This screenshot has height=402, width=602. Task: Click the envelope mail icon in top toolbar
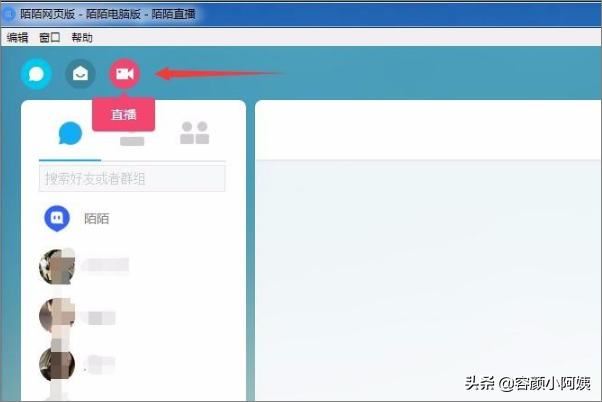(80, 74)
